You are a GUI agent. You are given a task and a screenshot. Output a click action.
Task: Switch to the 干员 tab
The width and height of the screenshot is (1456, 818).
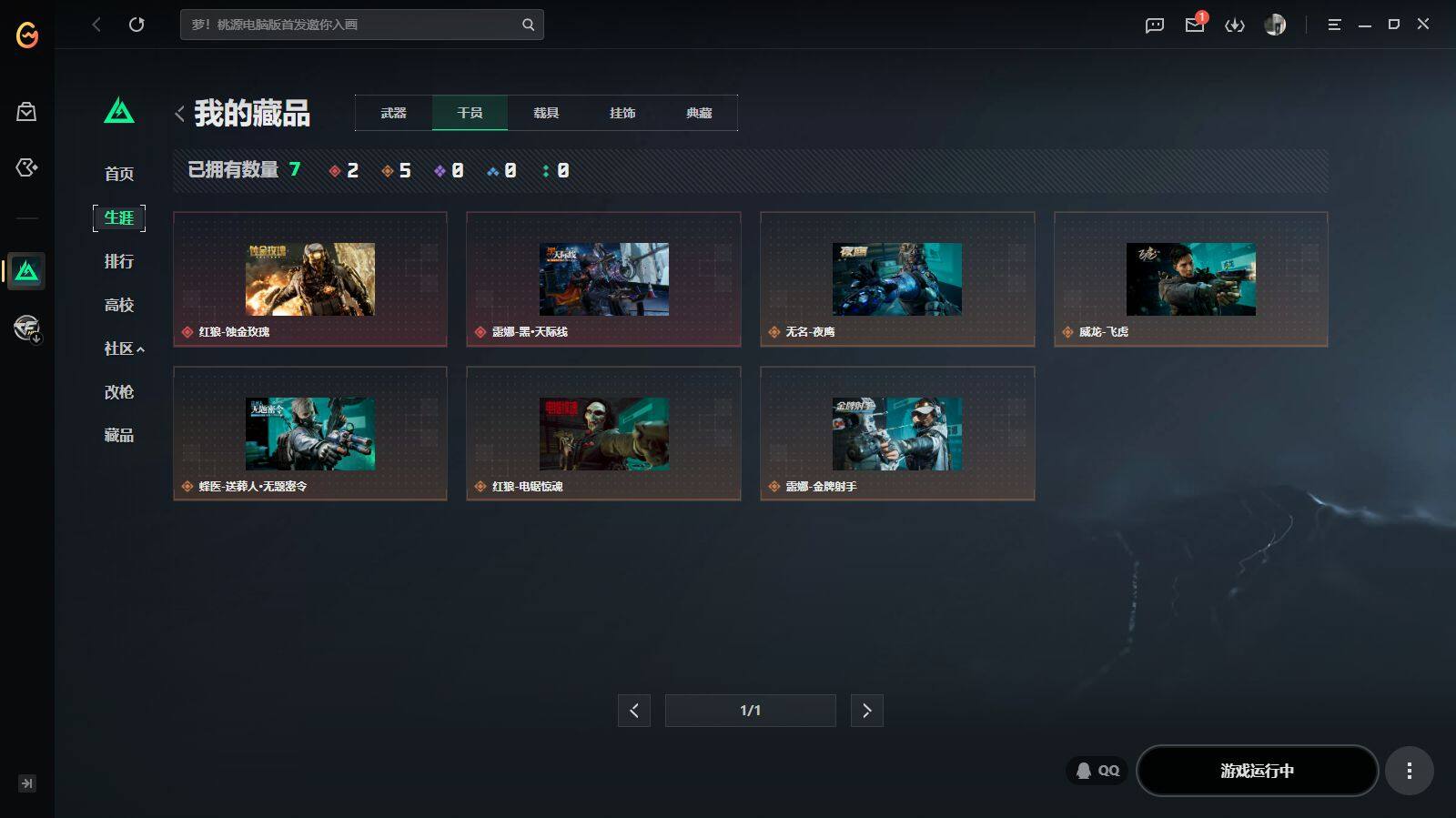coord(470,113)
